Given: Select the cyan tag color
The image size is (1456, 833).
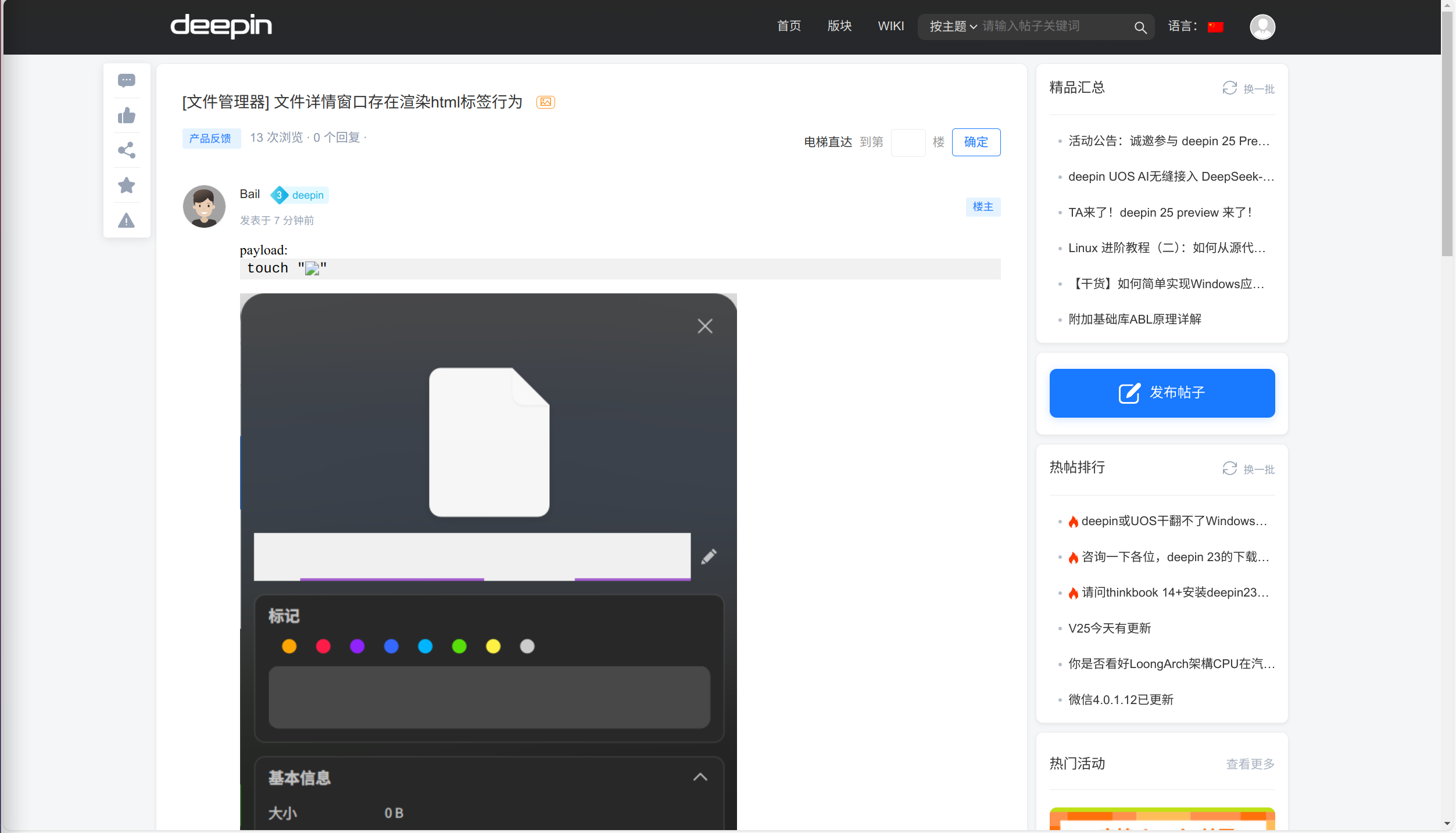Looking at the screenshot, I should click(x=425, y=647).
